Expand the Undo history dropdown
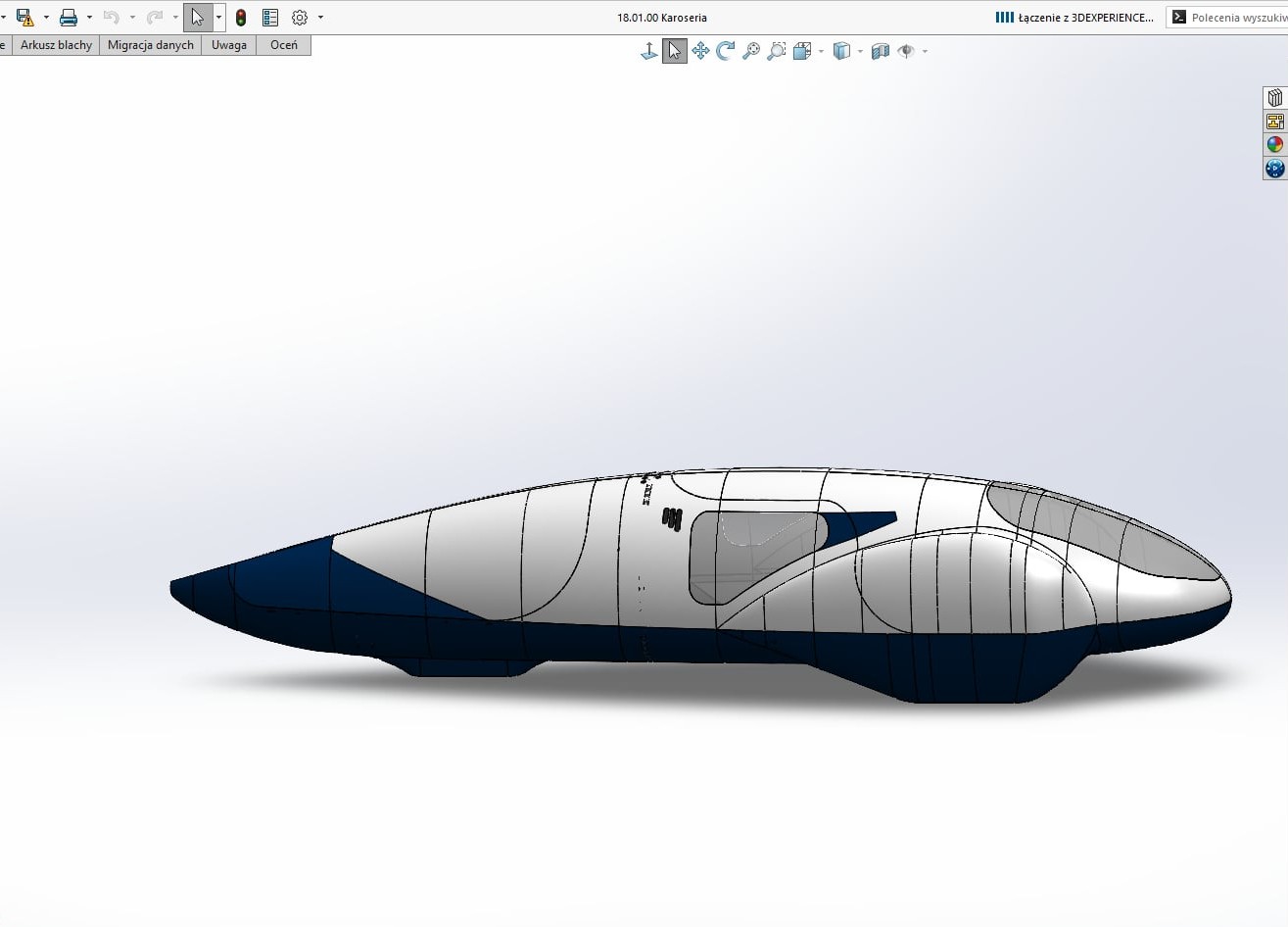This screenshot has height=927, width=1288. (x=131, y=17)
